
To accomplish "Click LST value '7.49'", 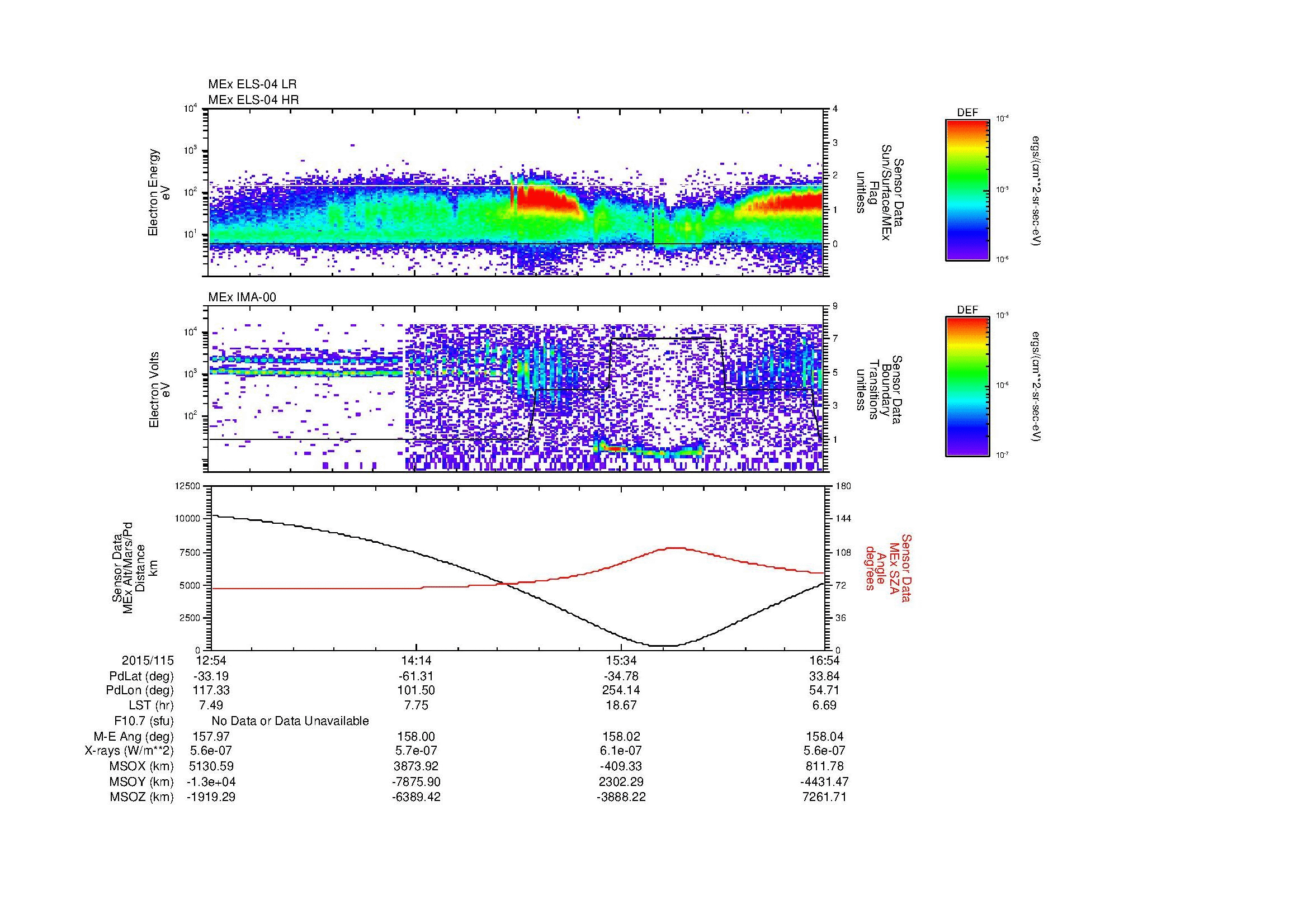I will click(211, 705).
